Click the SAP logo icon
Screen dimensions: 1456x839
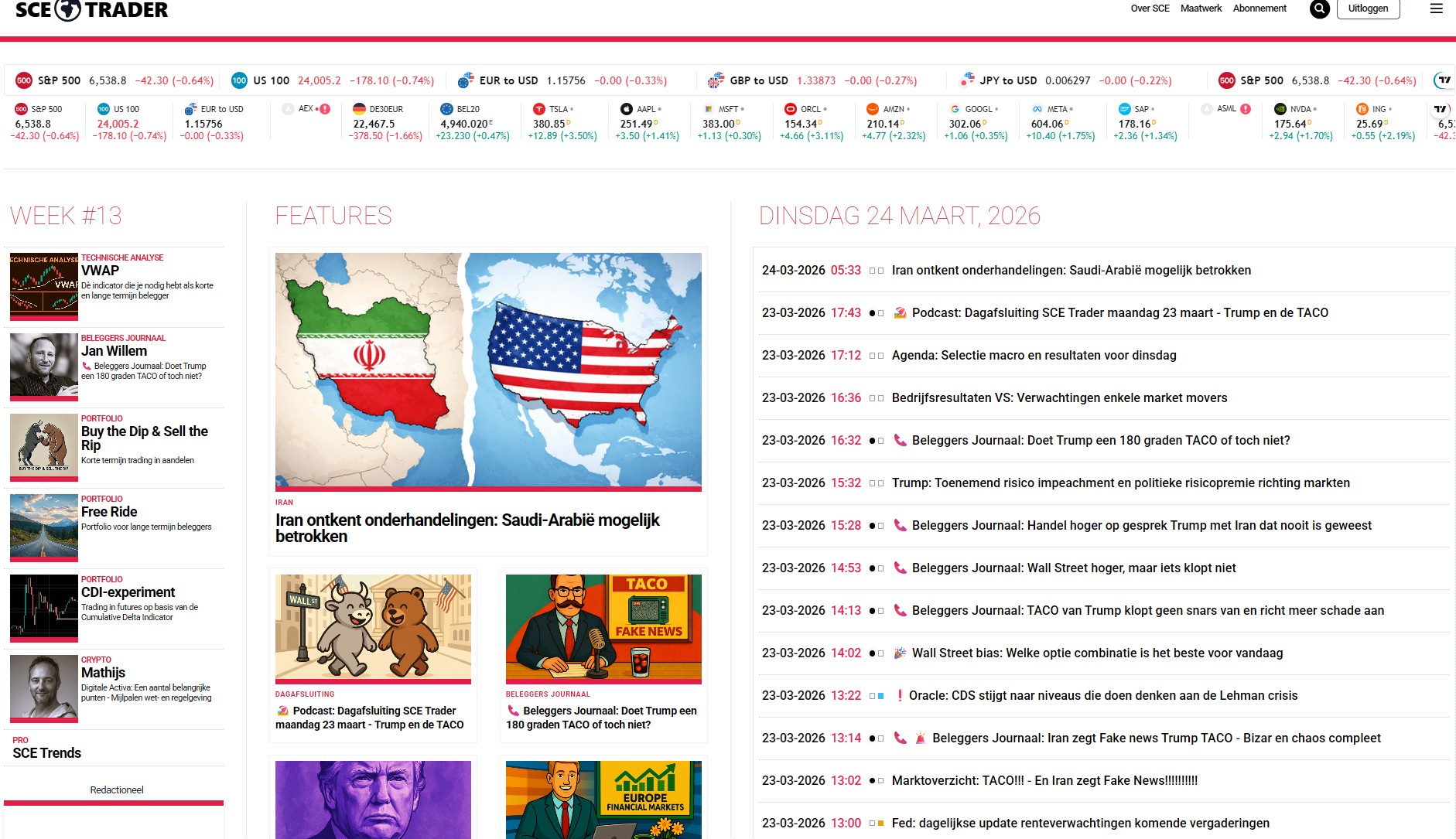(1125, 109)
